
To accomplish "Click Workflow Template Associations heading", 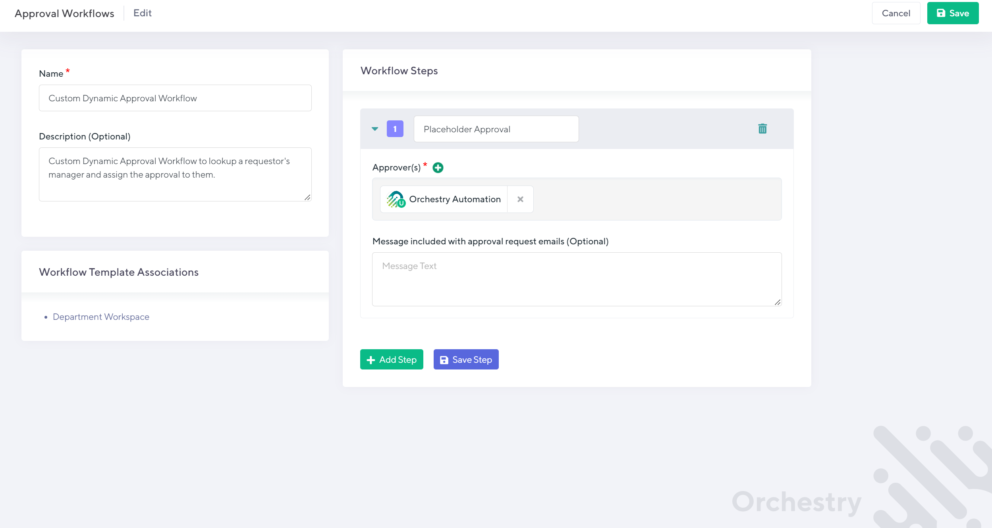I will point(119,272).
